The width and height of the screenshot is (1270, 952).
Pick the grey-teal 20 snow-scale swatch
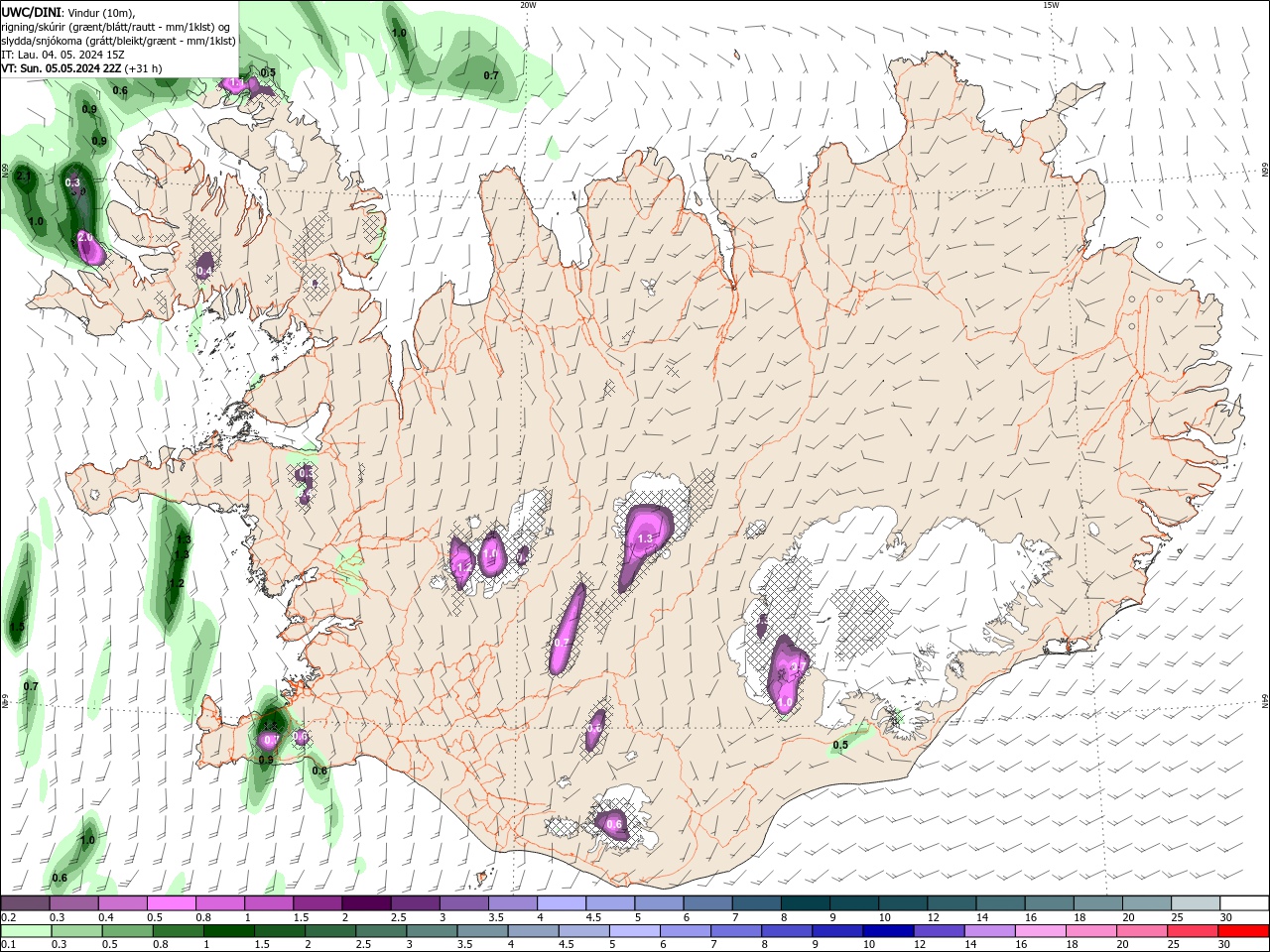coord(1145,903)
